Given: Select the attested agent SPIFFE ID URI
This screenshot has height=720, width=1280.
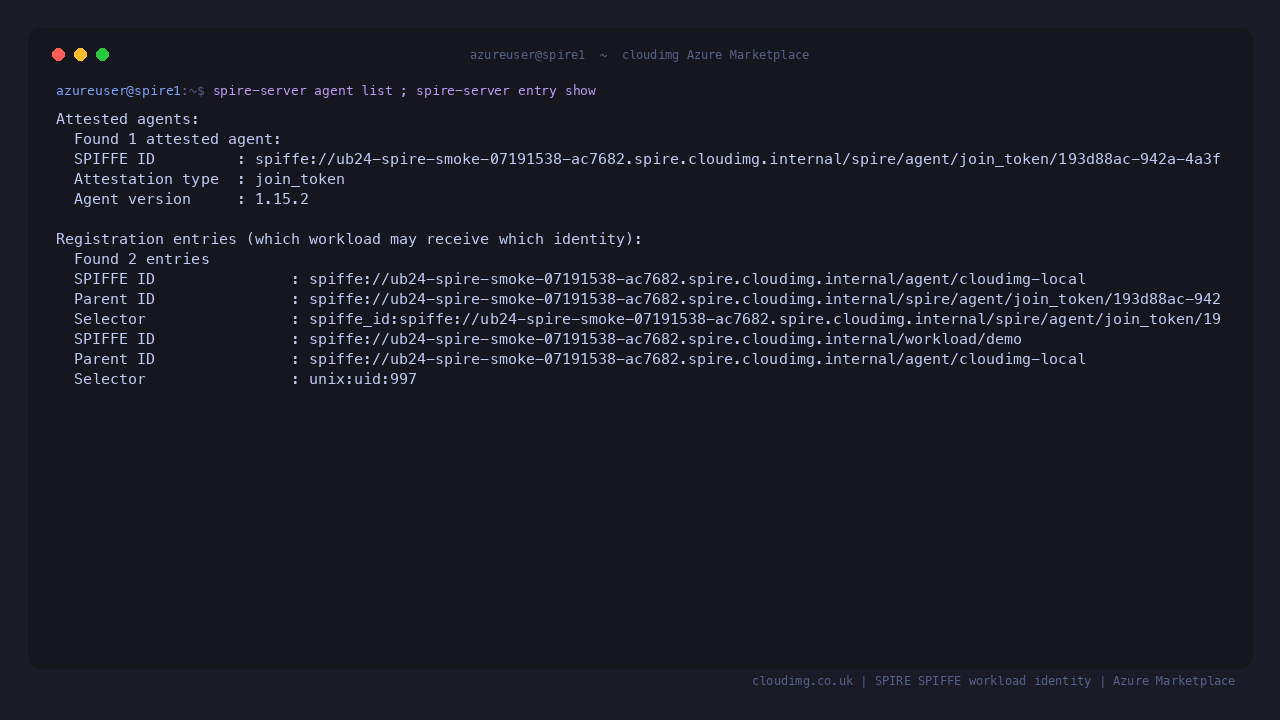Looking at the screenshot, I should [738, 159].
